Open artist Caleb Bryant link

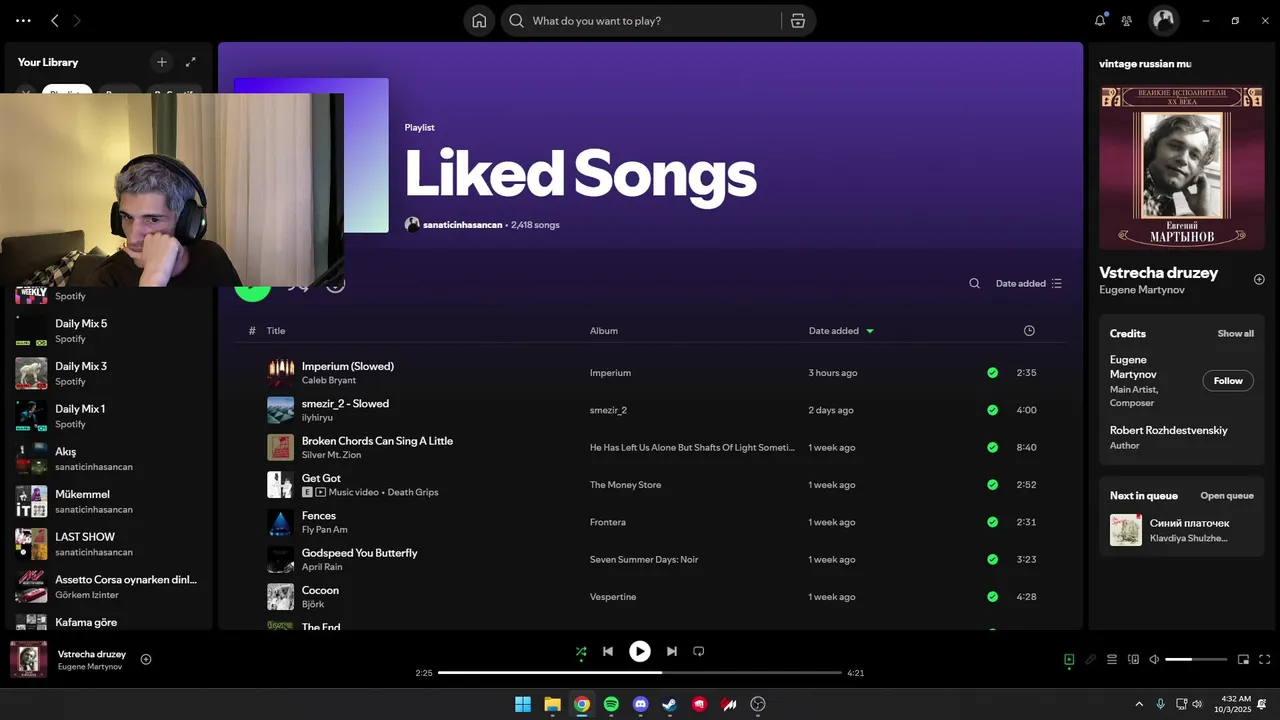click(x=329, y=380)
